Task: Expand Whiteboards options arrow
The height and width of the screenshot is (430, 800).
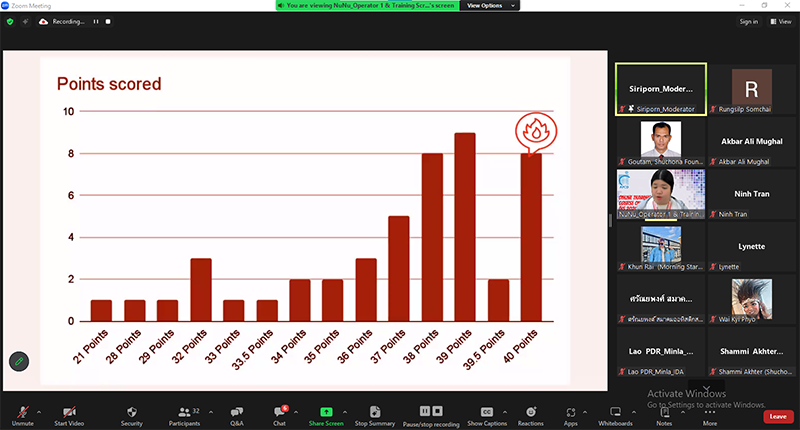Action: pyautogui.click(x=634, y=412)
